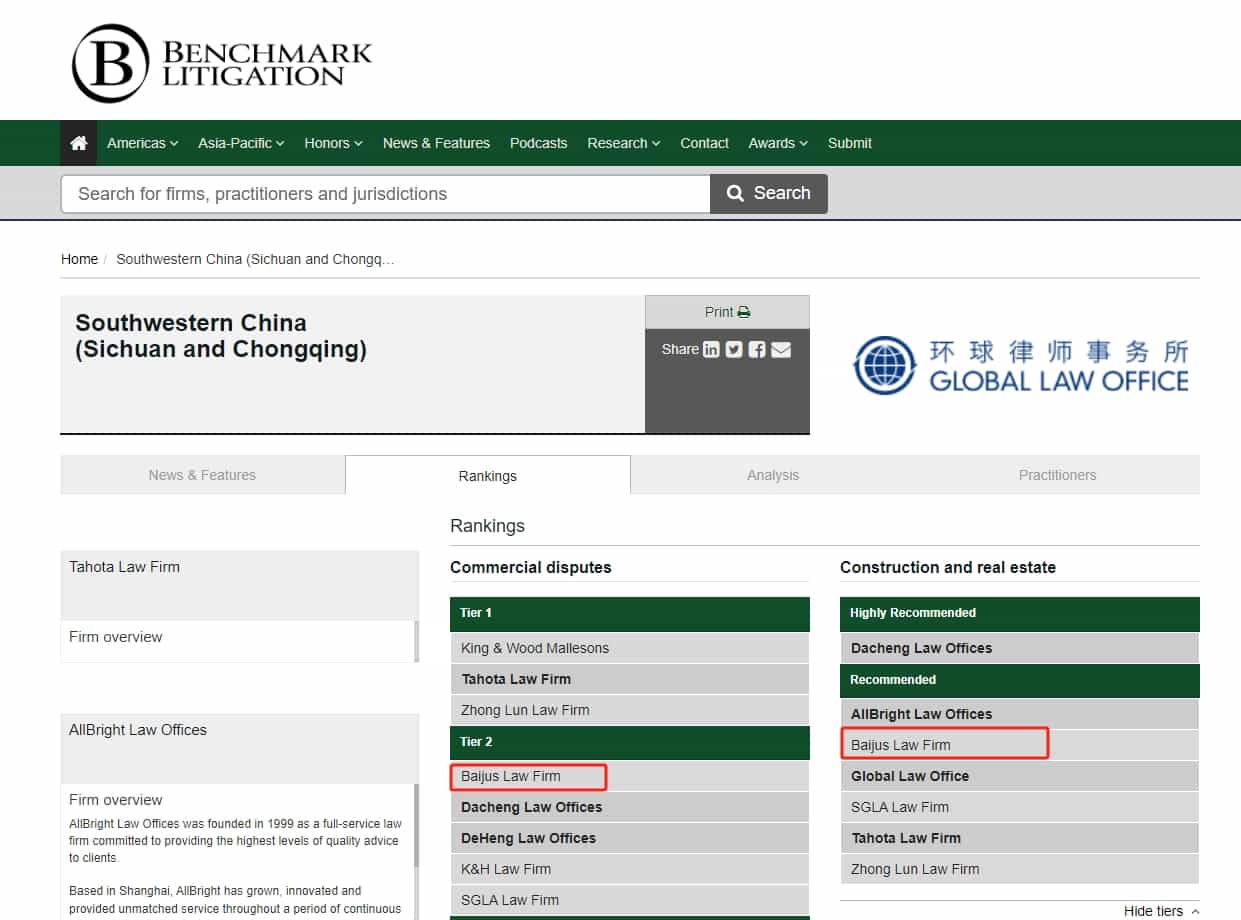The image size is (1241, 920).
Task: Click the AllBright Firm overview text
Action: click(x=116, y=800)
